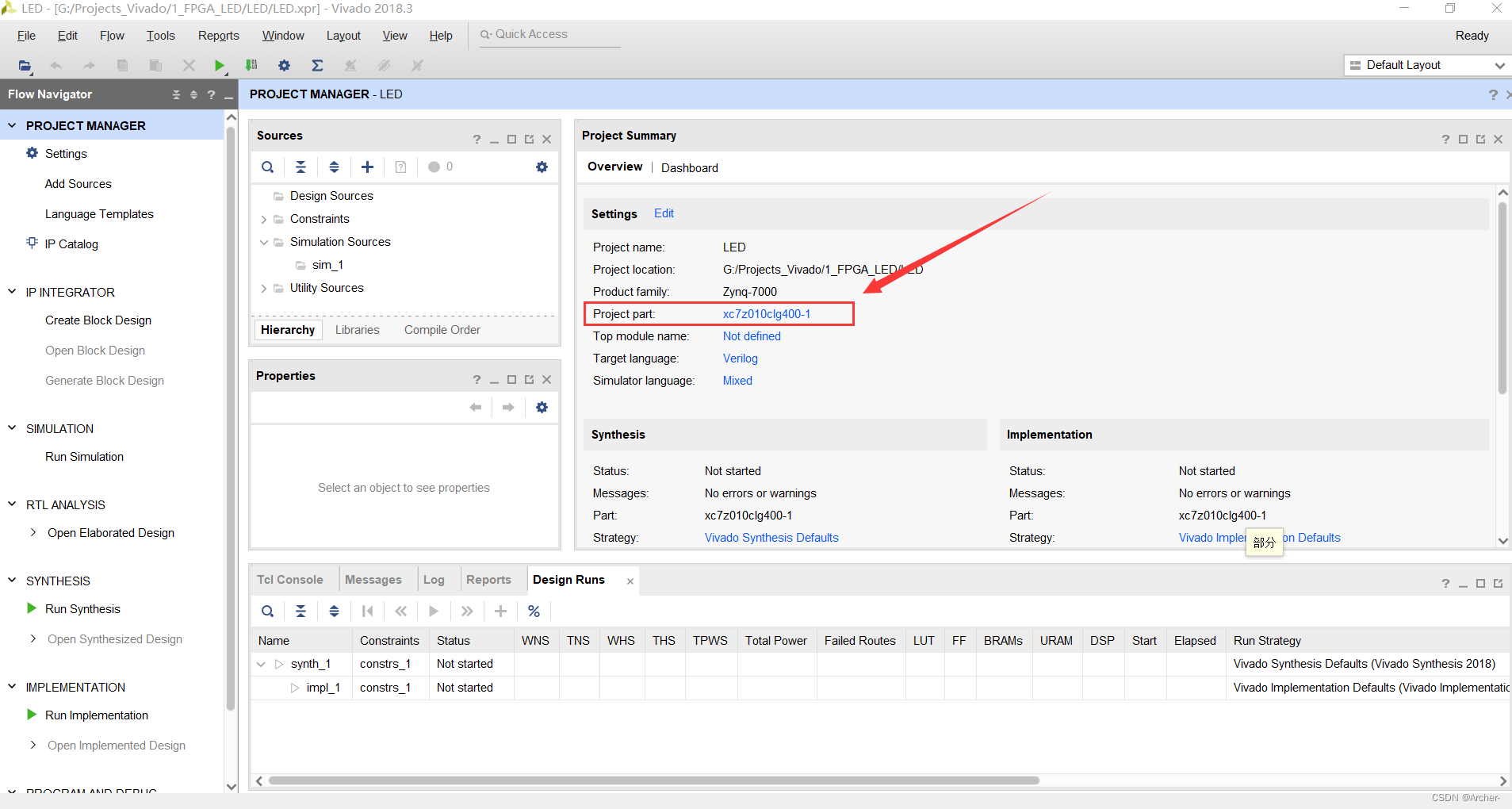Click reset to first step icon in Design Runs
This screenshot has height=809, width=1512.
coord(367,612)
